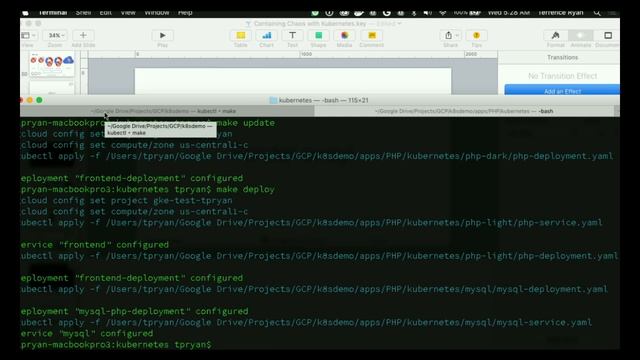Switch to the Animate inspector in Keynote
Screen dimensions: 640x360
tap(580, 36)
